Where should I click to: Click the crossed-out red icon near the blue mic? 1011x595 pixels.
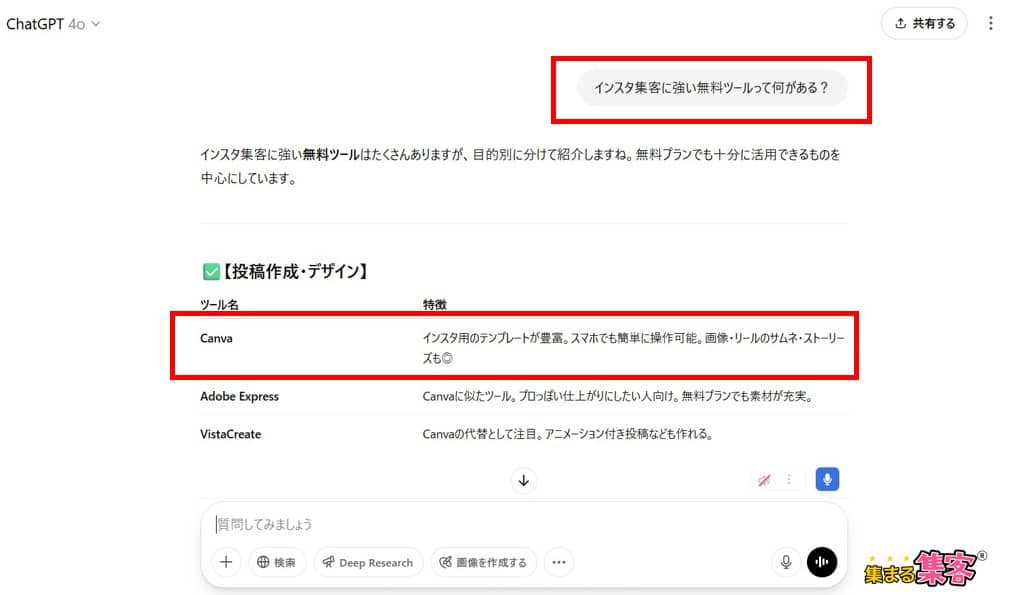pyautogui.click(x=764, y=480)
